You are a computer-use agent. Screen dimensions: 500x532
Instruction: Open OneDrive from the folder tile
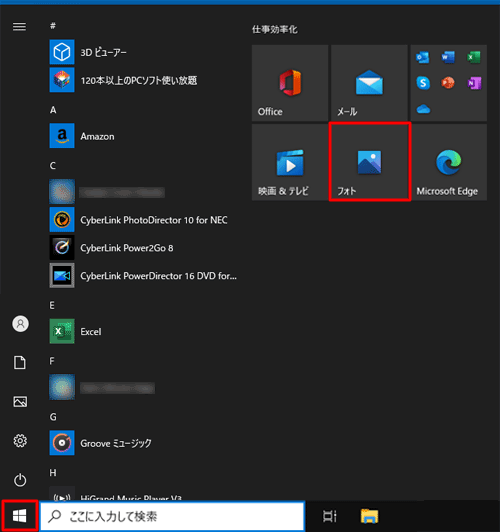click(423, 109)
